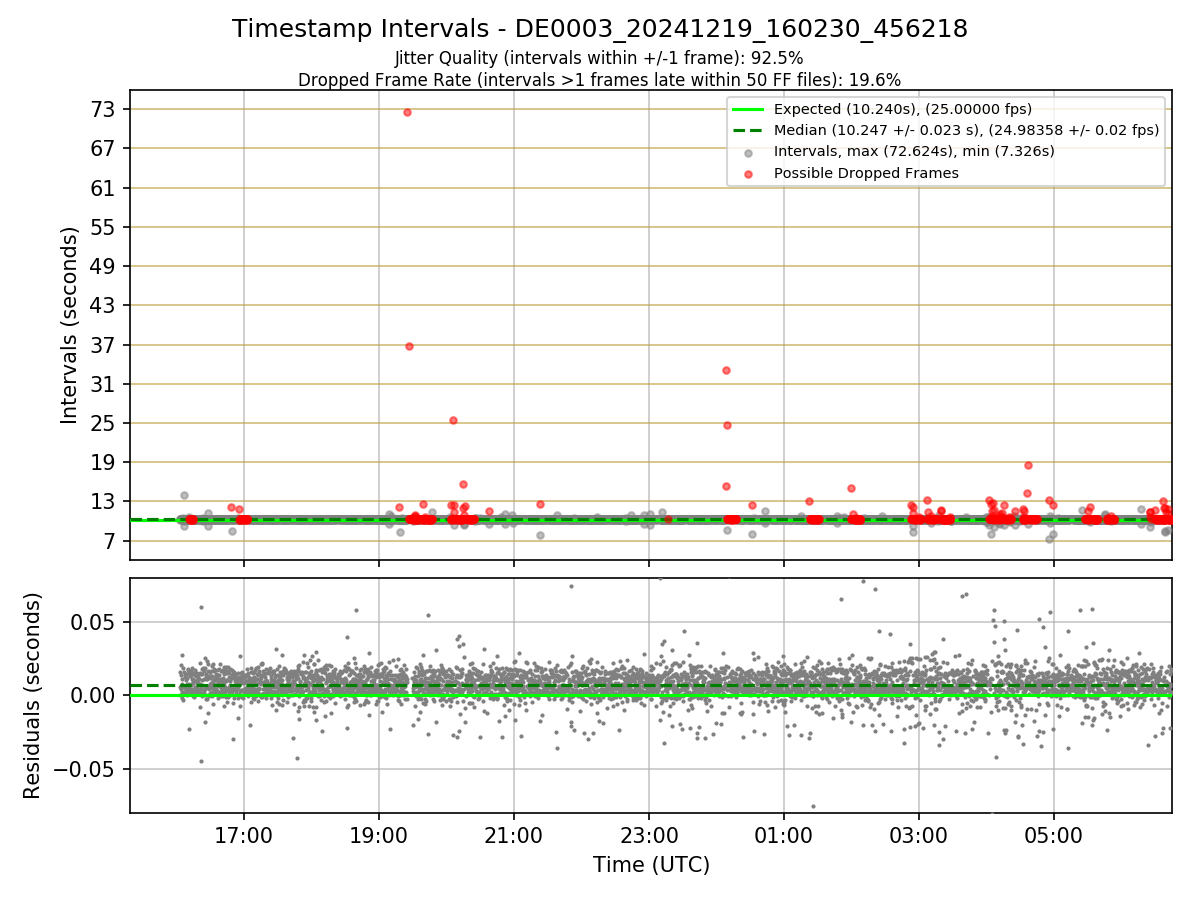Click legend entry 'Intervals, max (72.624s), min (7.326s)'

(914, 151)
